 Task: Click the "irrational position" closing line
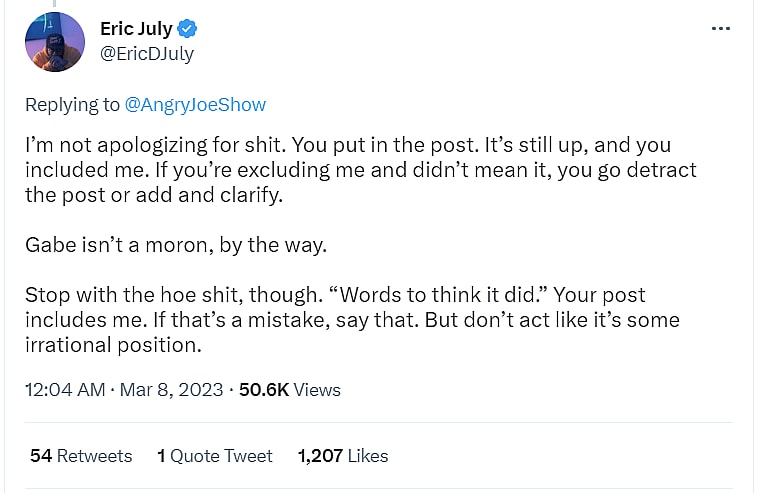113,346
